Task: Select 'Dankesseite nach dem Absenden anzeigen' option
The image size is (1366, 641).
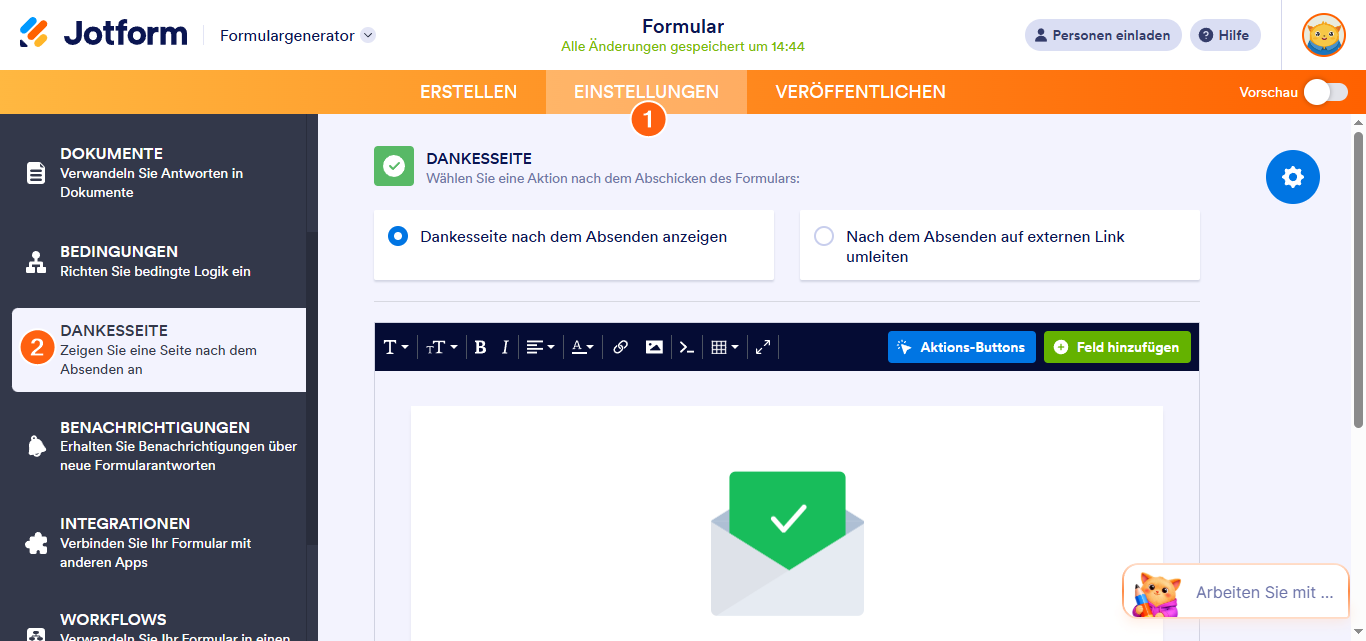Action: click(400, 236)
